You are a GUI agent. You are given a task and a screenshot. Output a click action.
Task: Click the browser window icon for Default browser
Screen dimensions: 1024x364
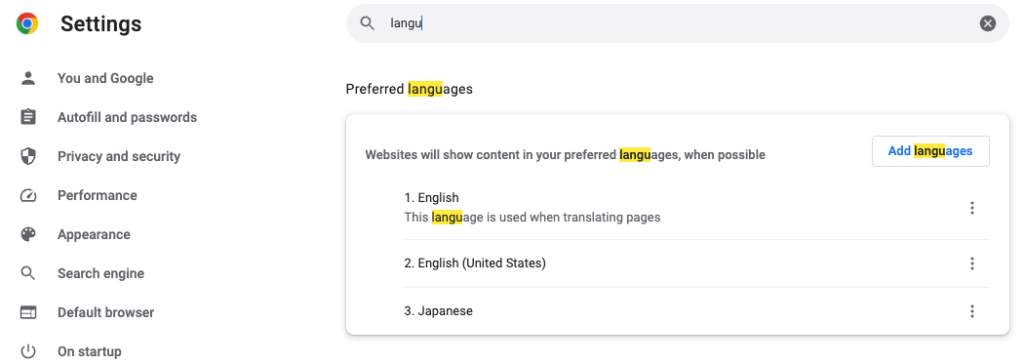click(28, 312)
